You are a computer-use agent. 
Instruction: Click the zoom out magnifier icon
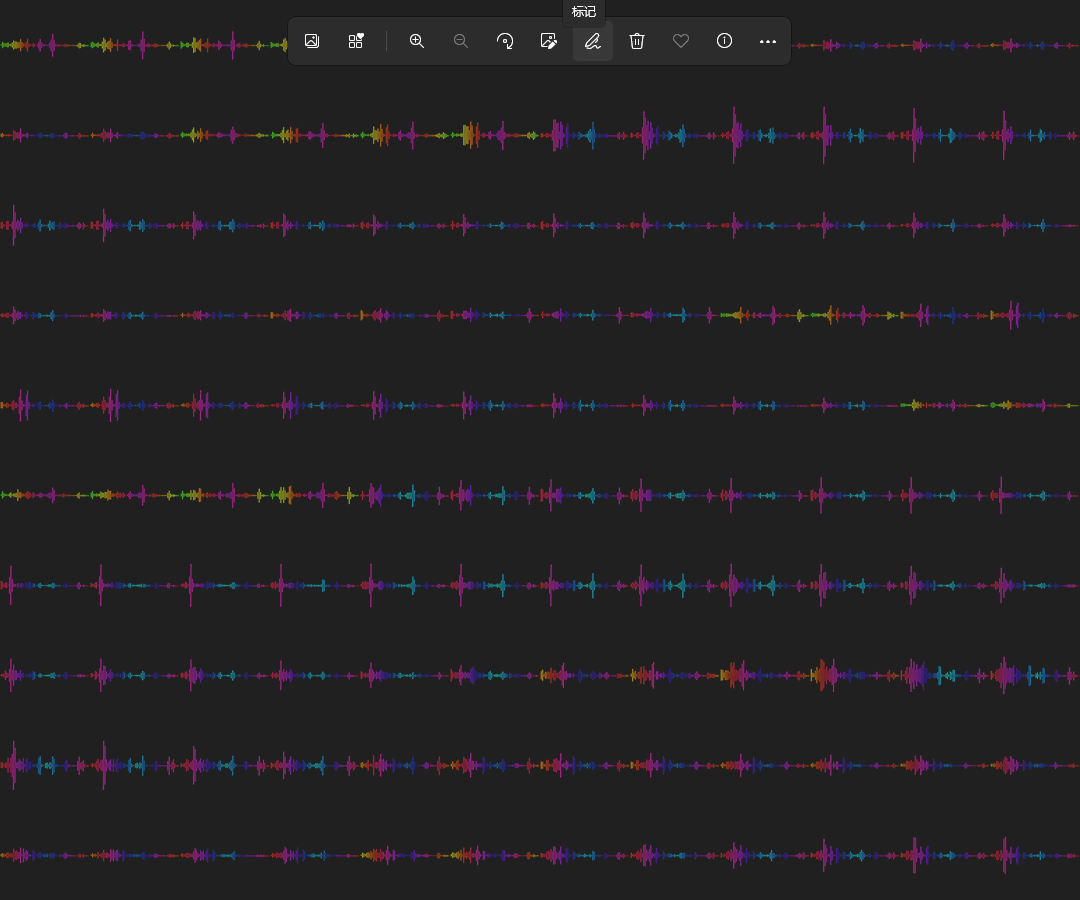(461, 41)
